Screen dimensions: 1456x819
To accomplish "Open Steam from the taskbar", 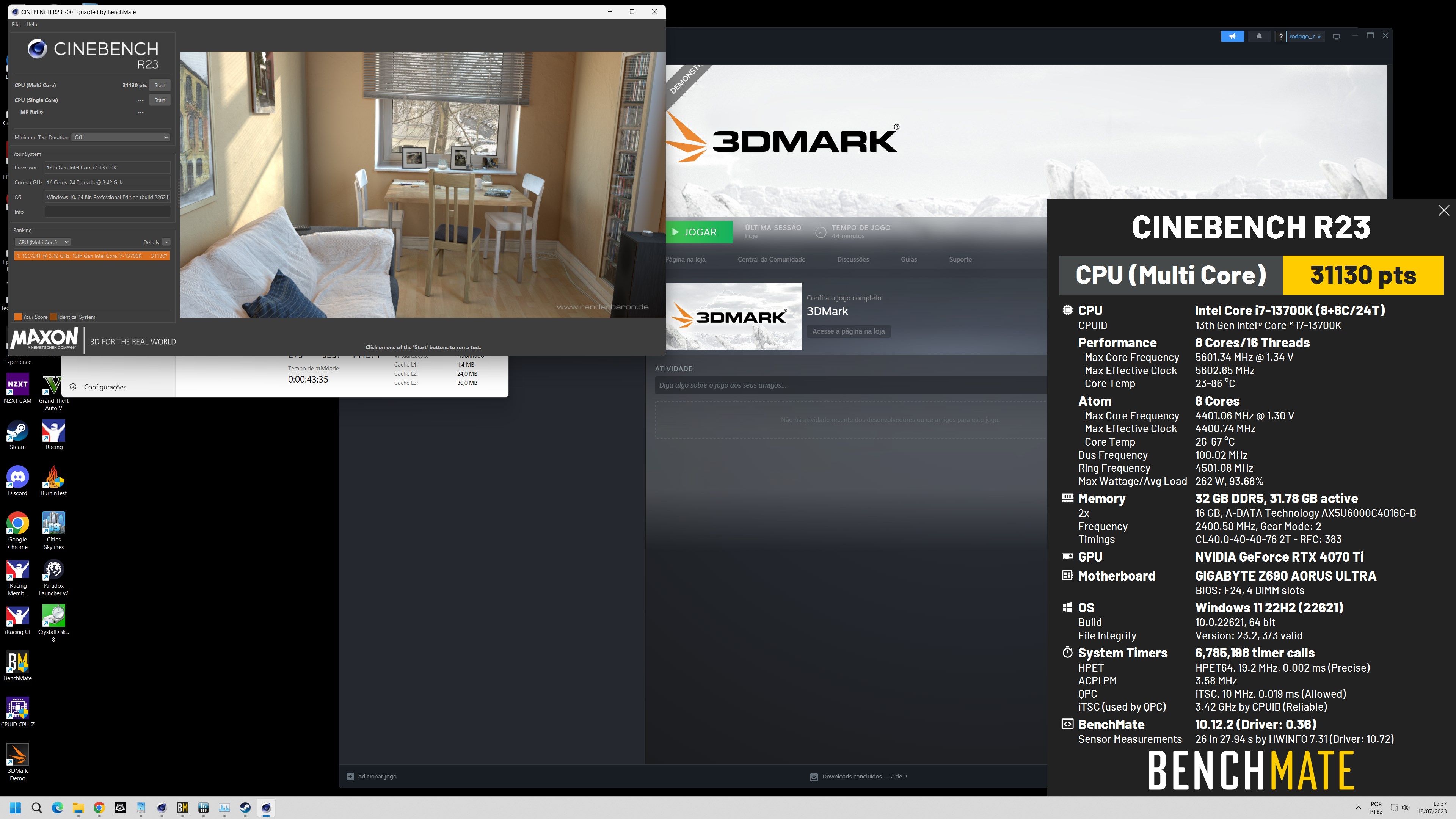I will point(245,808).
